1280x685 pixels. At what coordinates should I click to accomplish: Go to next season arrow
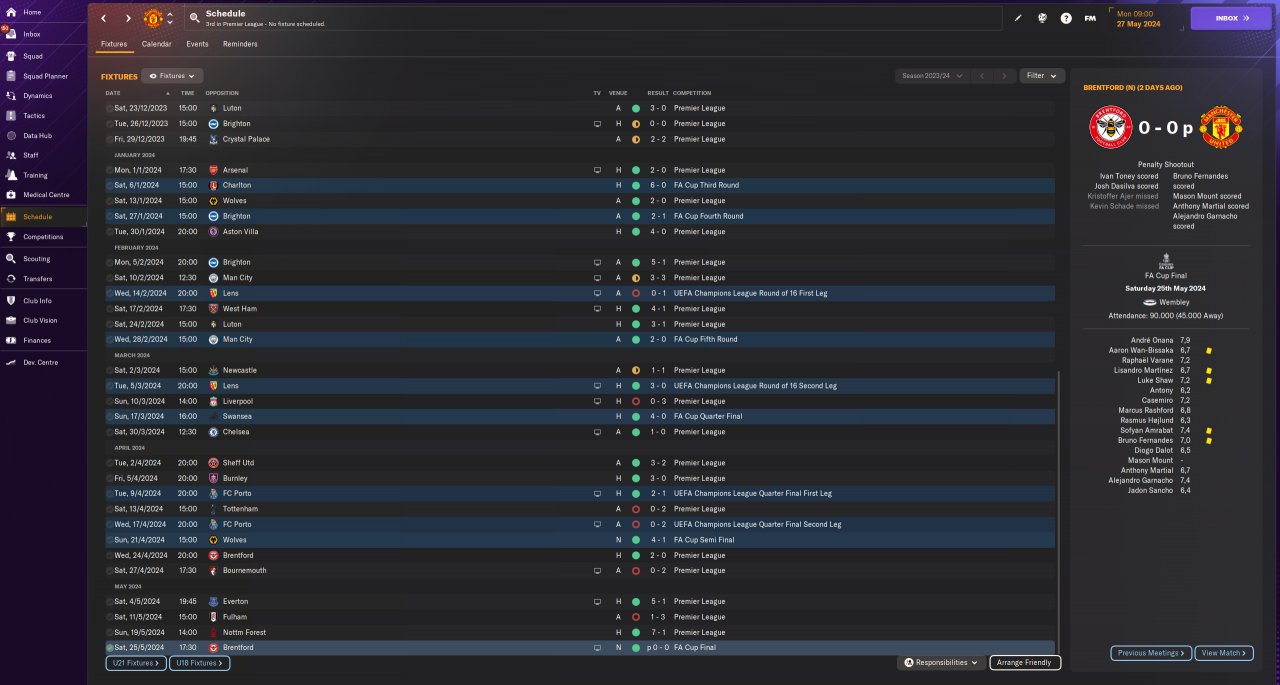(x=1005, y=76)
